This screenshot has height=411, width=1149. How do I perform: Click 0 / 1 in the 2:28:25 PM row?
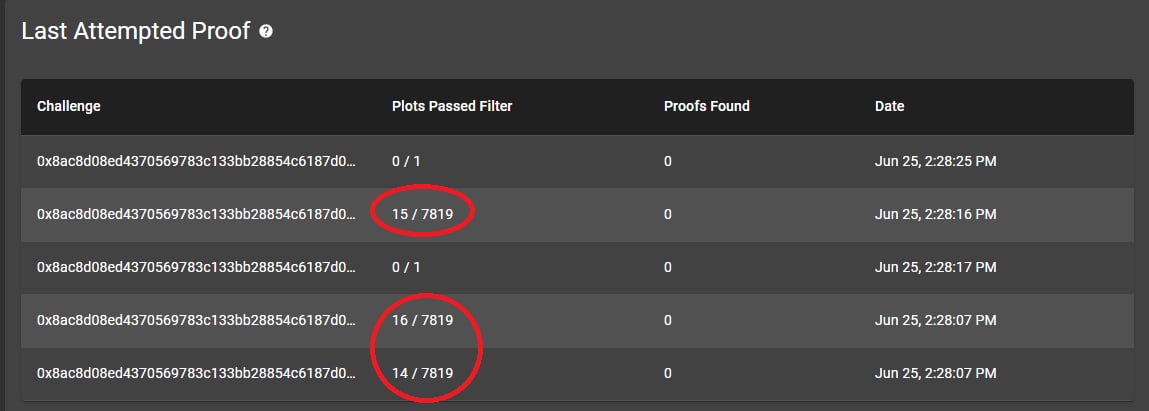tap(406, 161)
